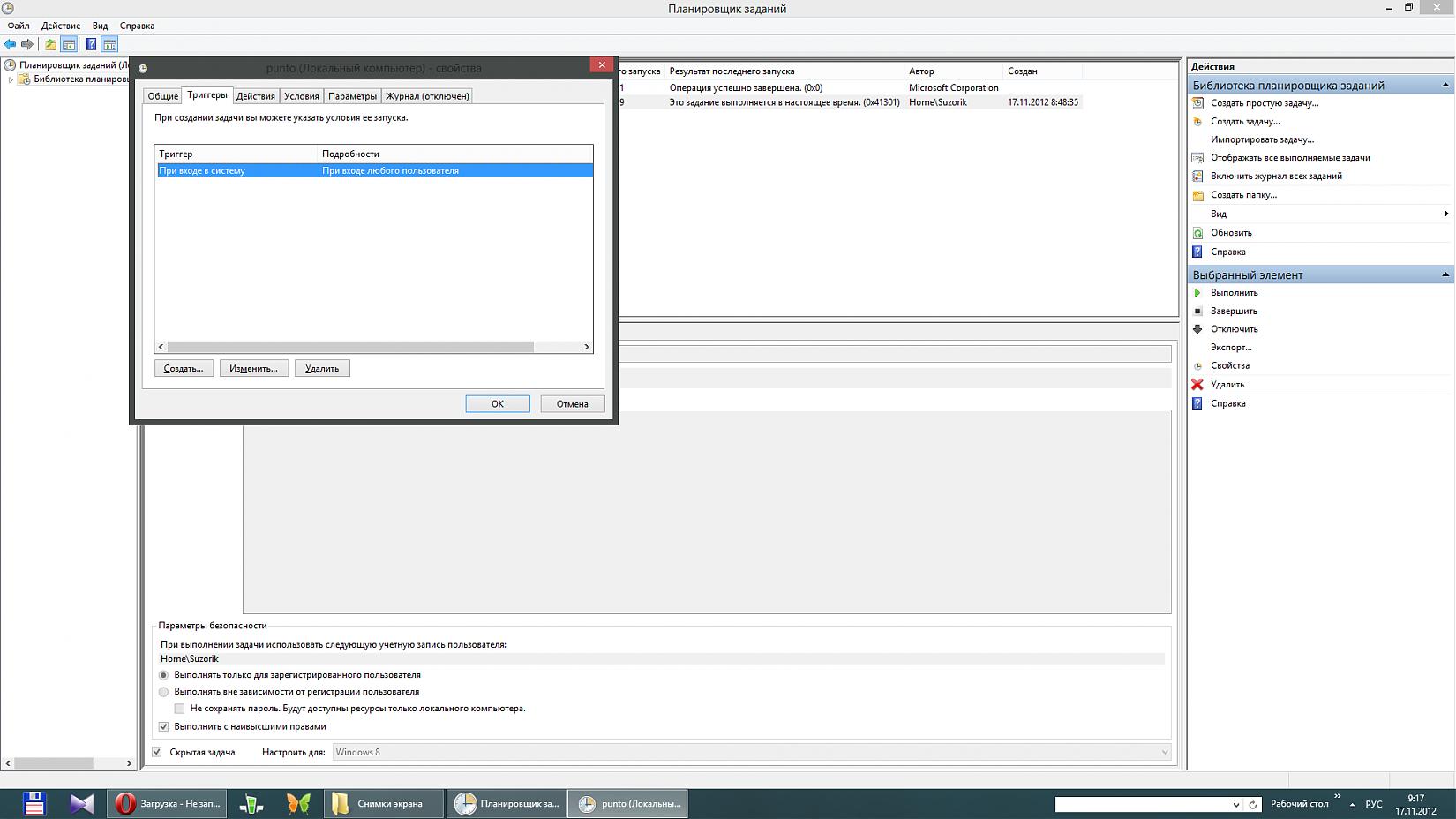Click the floppy disk taskbar icon

pos(34,803)
